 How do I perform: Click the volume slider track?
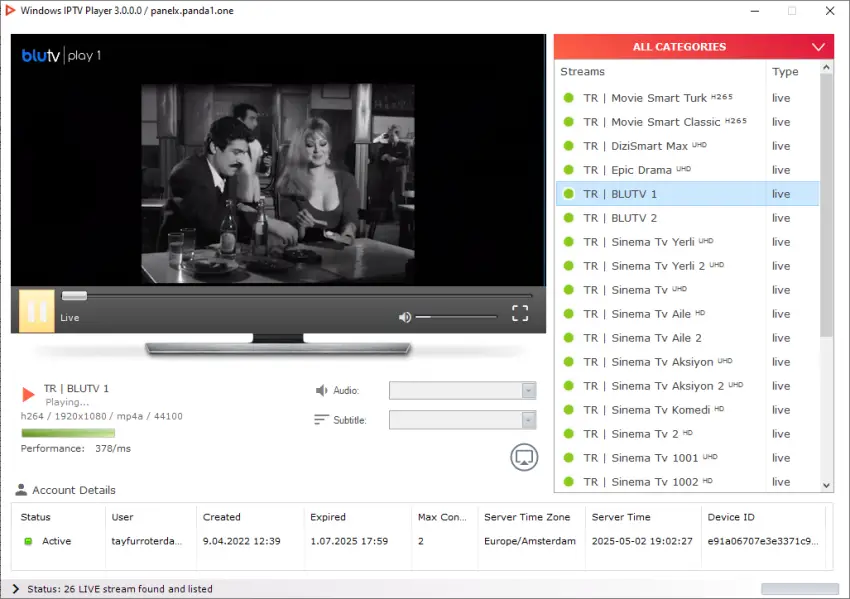coord(456,317)
